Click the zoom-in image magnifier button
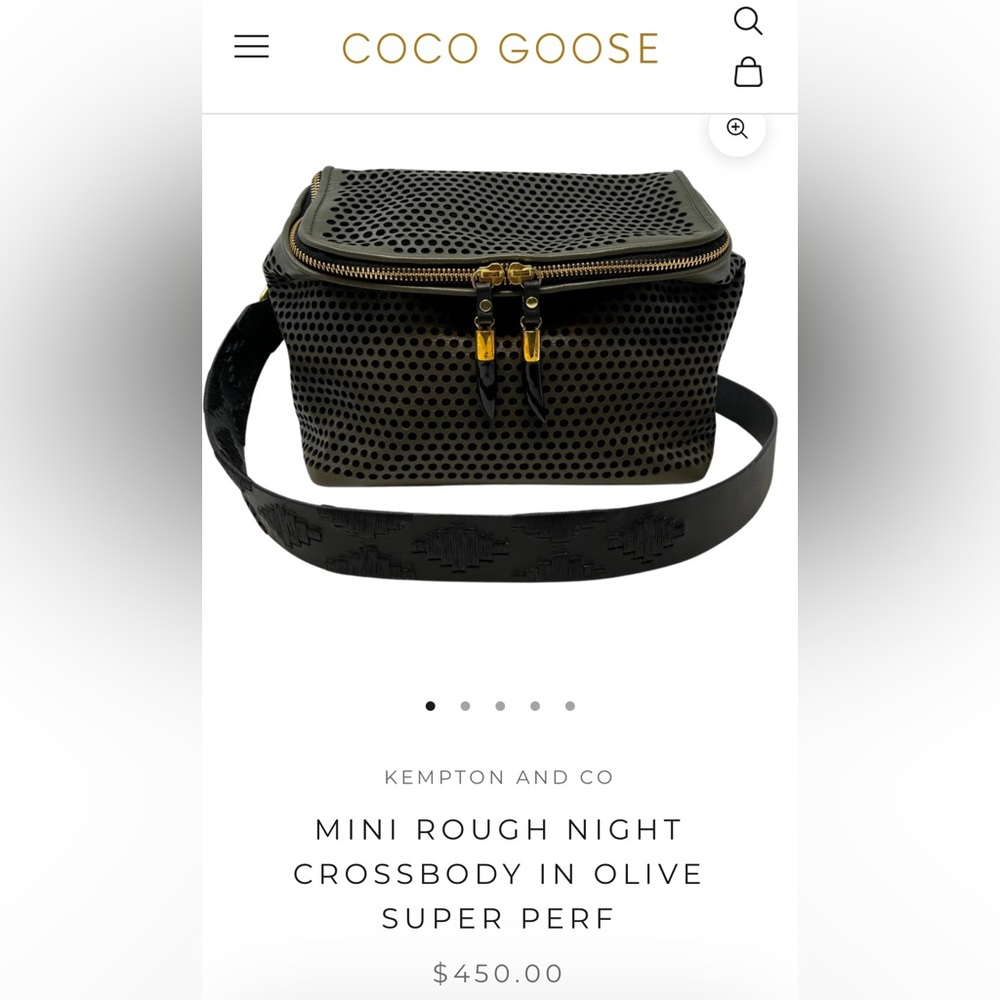 coord(737,128)
